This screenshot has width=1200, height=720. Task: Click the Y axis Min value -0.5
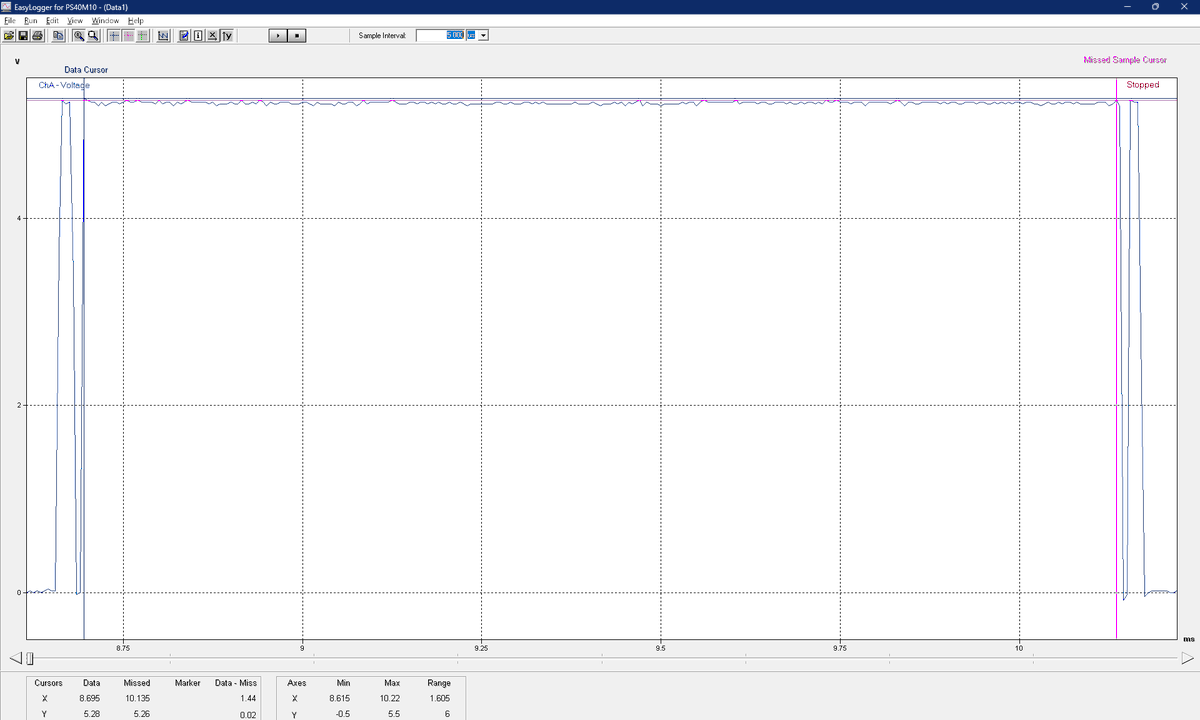click(341, 714)
